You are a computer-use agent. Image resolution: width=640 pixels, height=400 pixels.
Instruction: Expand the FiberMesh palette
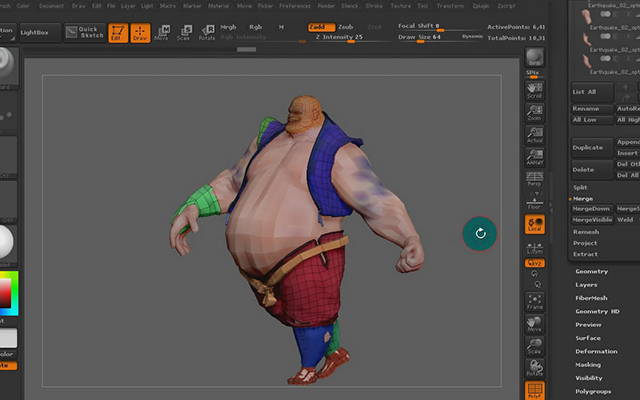click(591, 298)
